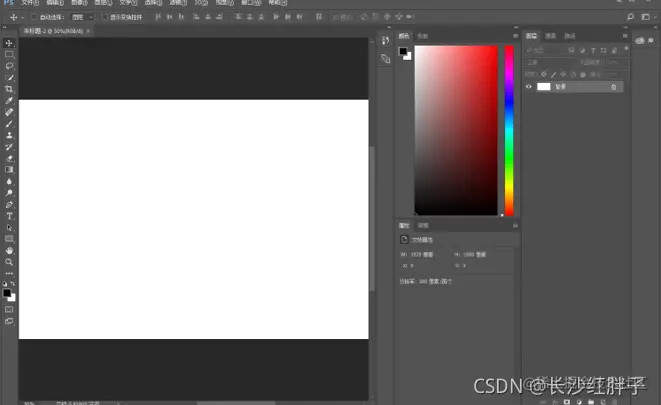
Task: Open the Filter menu
Action: [x=178, y=3]
